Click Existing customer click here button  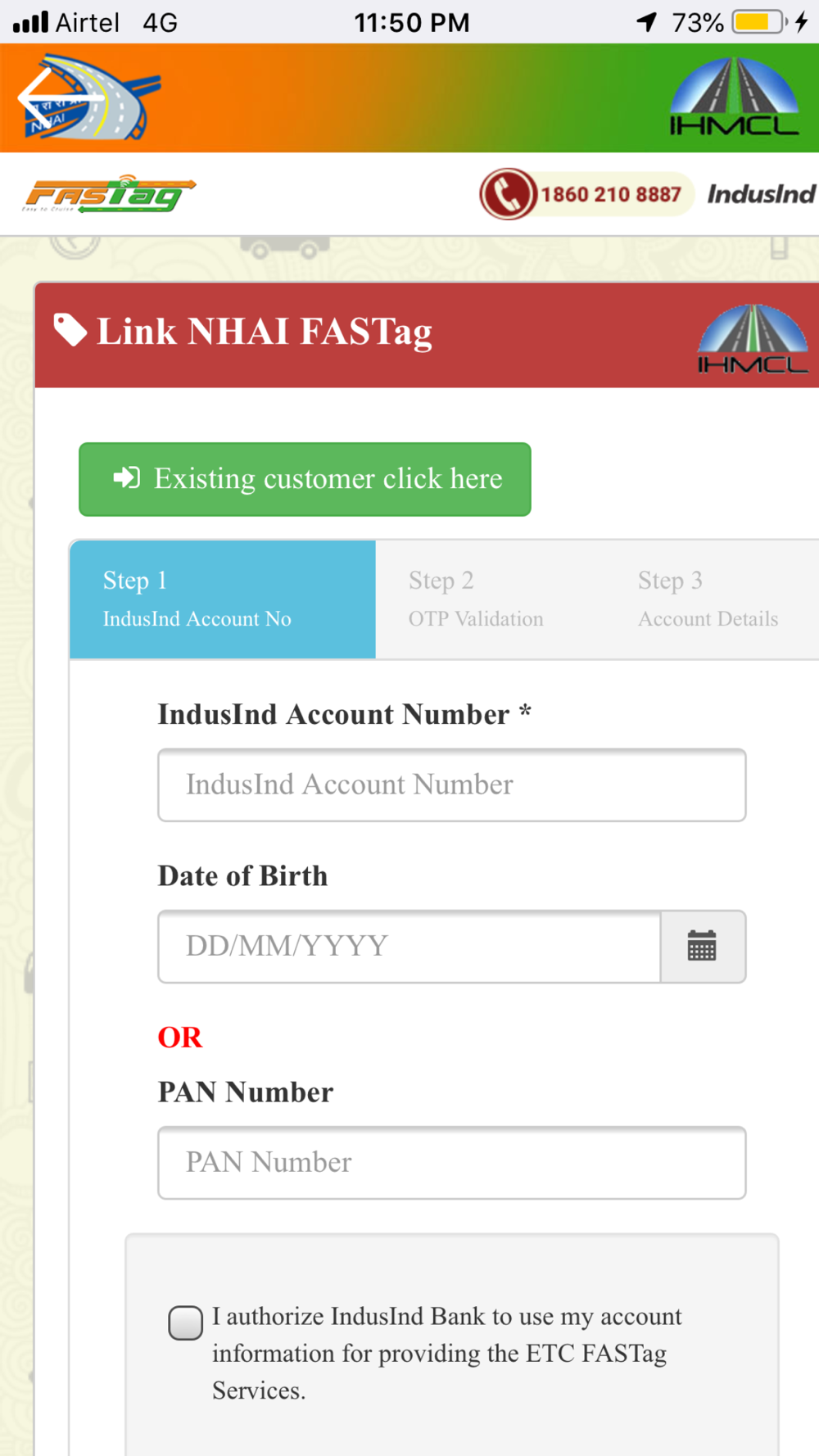pos(305,479)
